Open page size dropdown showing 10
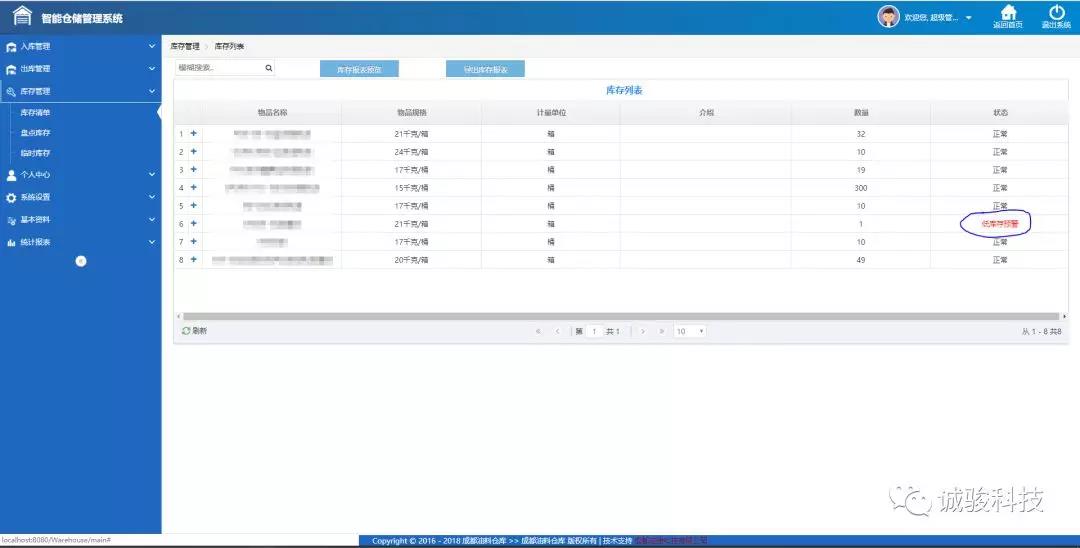The image size is (1080, 548). coord(689,332)
